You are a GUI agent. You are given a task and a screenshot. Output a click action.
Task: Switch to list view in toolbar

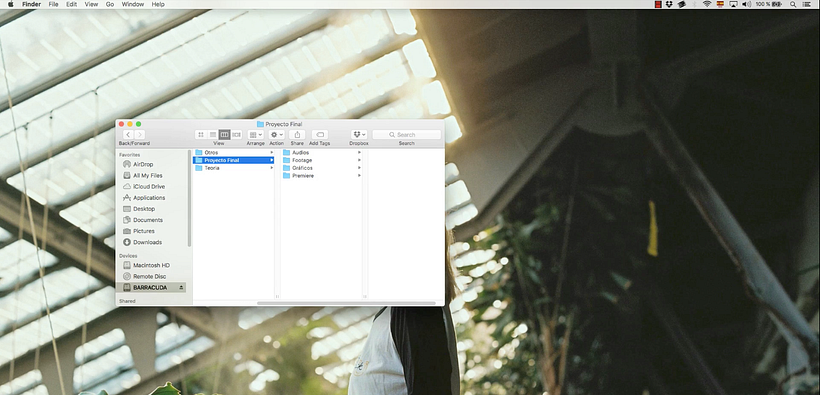[x=213, y=135]
